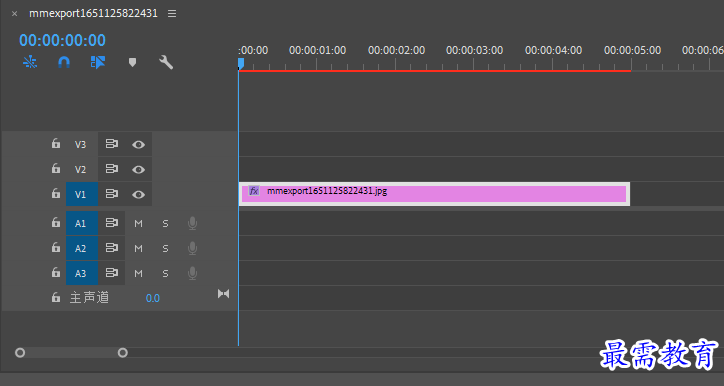Image resolution: width=724 pixels, height=386 pixels.
Task: Click the 00:00:00:00 playhead timecode
Action: 62,40
